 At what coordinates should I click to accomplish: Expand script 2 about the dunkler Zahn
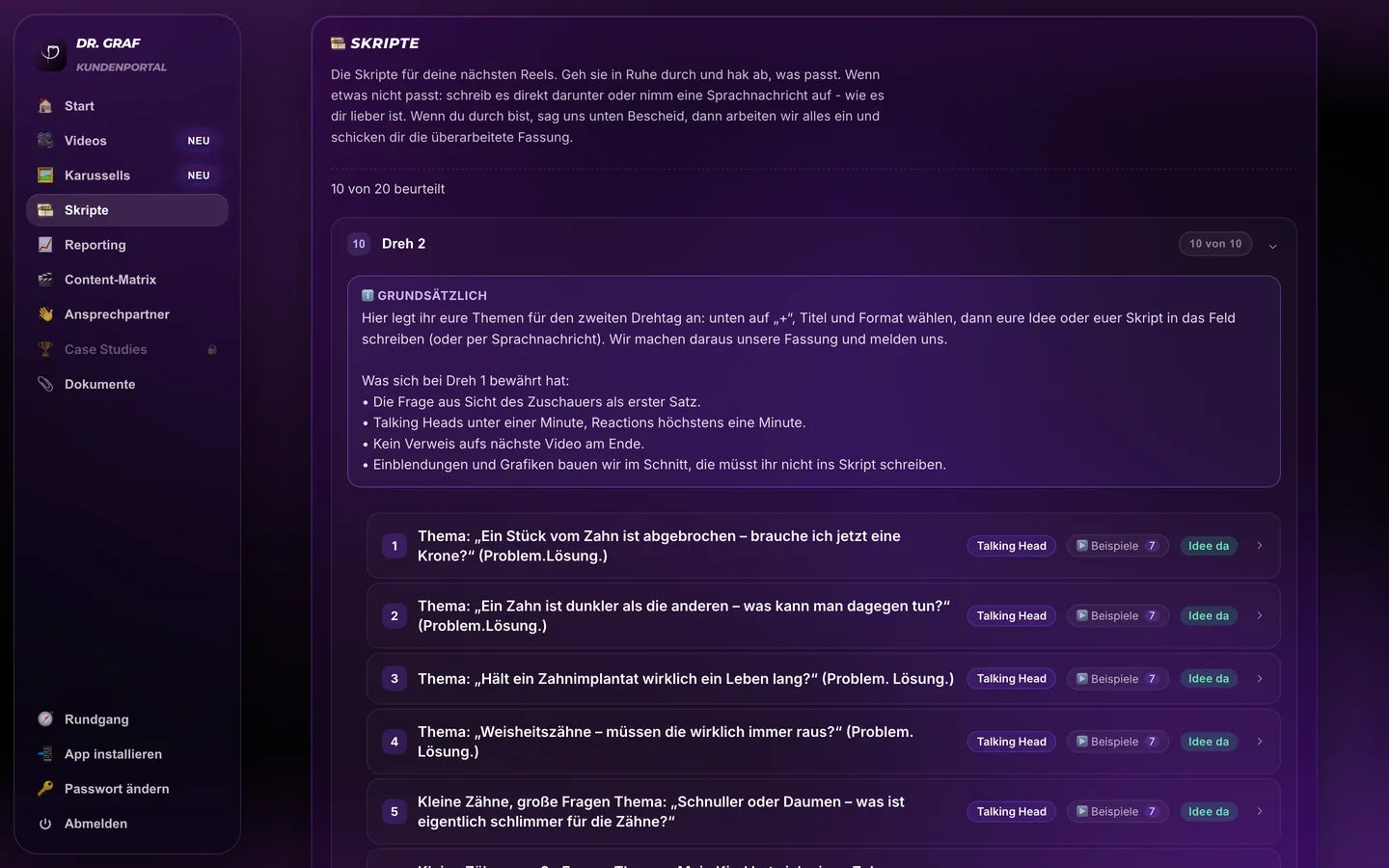pos(1260,616)
